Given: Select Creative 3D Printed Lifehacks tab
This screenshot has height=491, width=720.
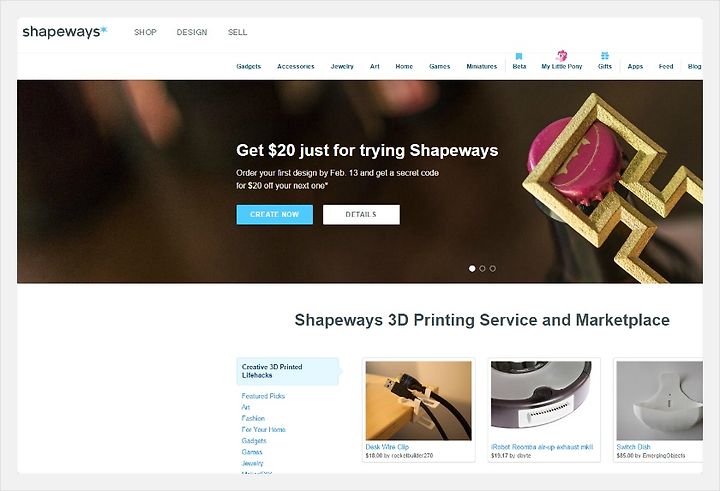Looking at the screenshot, I should pos(288,371).
